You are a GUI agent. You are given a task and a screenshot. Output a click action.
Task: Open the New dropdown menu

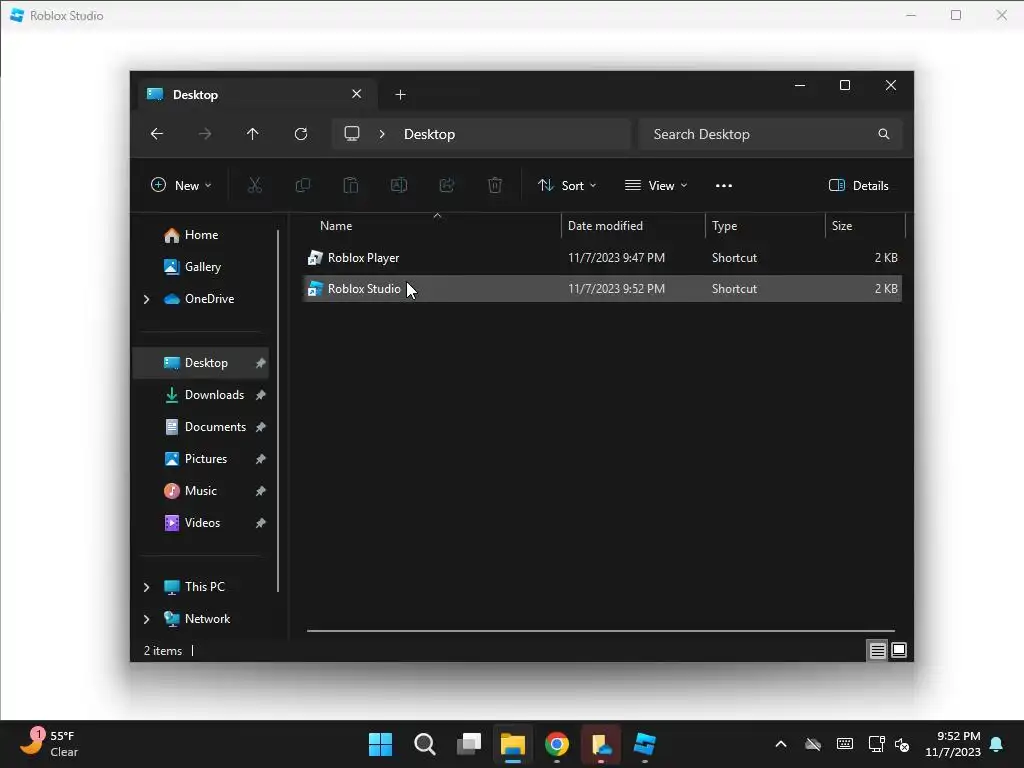(181, 185)
